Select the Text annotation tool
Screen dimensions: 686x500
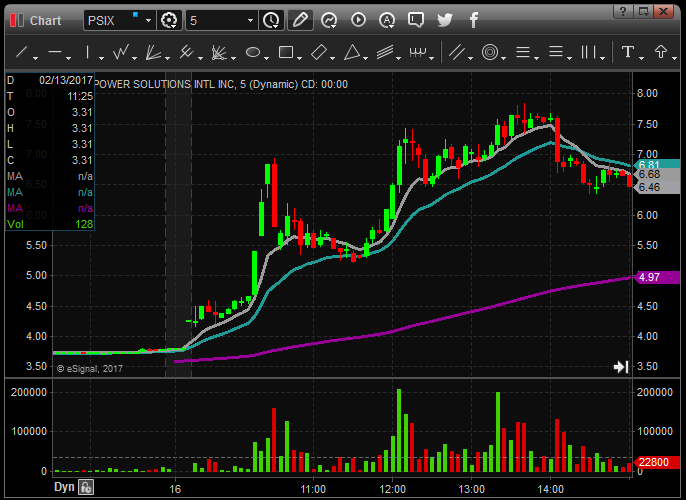(x=627, y=52)
